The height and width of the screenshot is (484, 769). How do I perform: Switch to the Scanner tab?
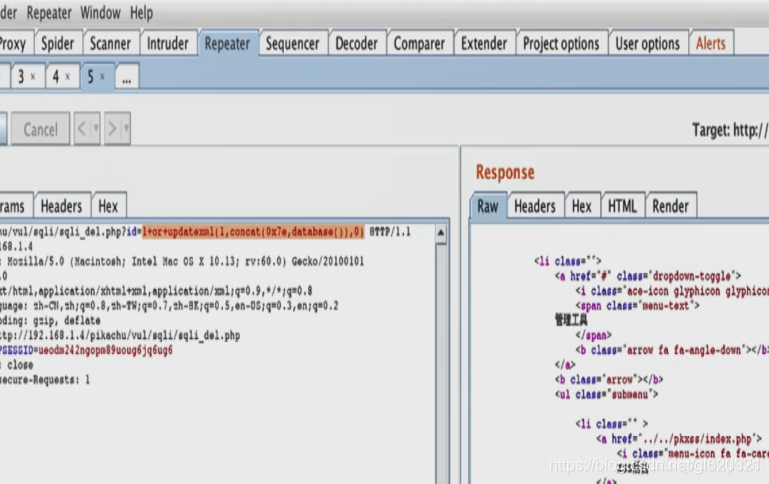click(x=110, y=44)
